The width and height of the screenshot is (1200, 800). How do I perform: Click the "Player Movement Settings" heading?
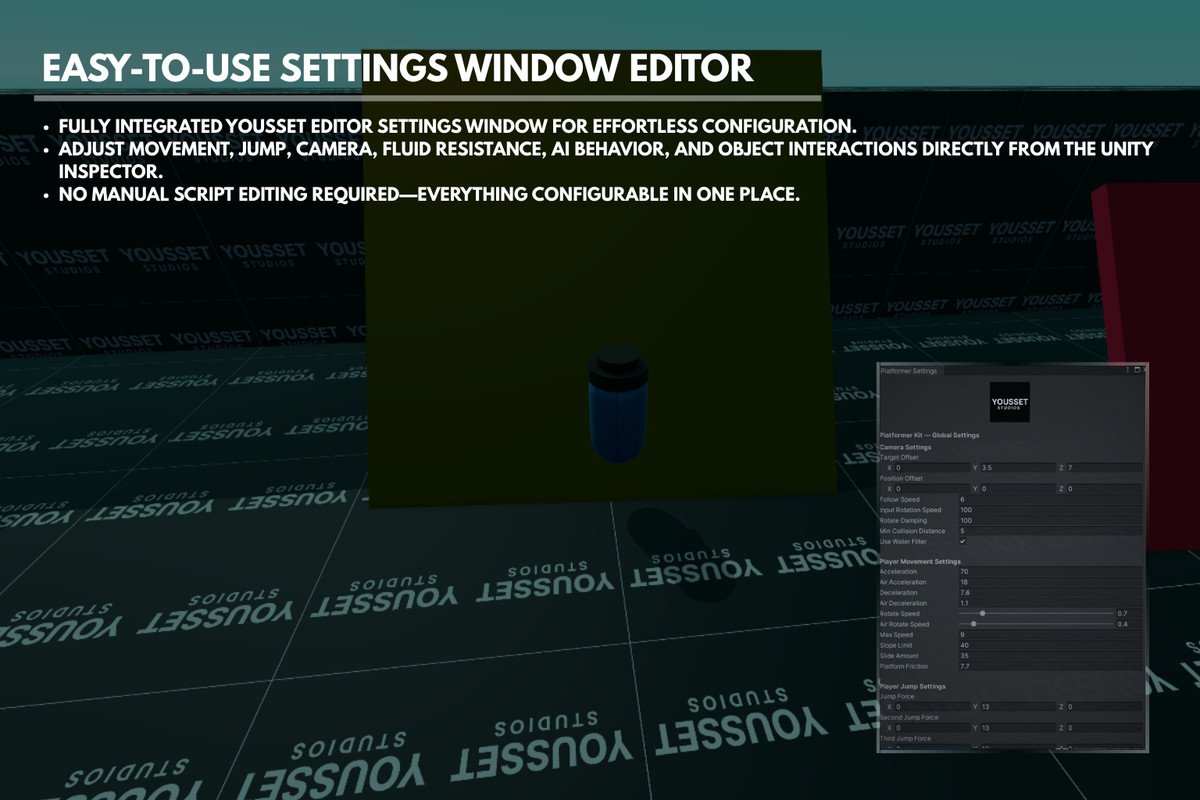click(x=918, y=561)
